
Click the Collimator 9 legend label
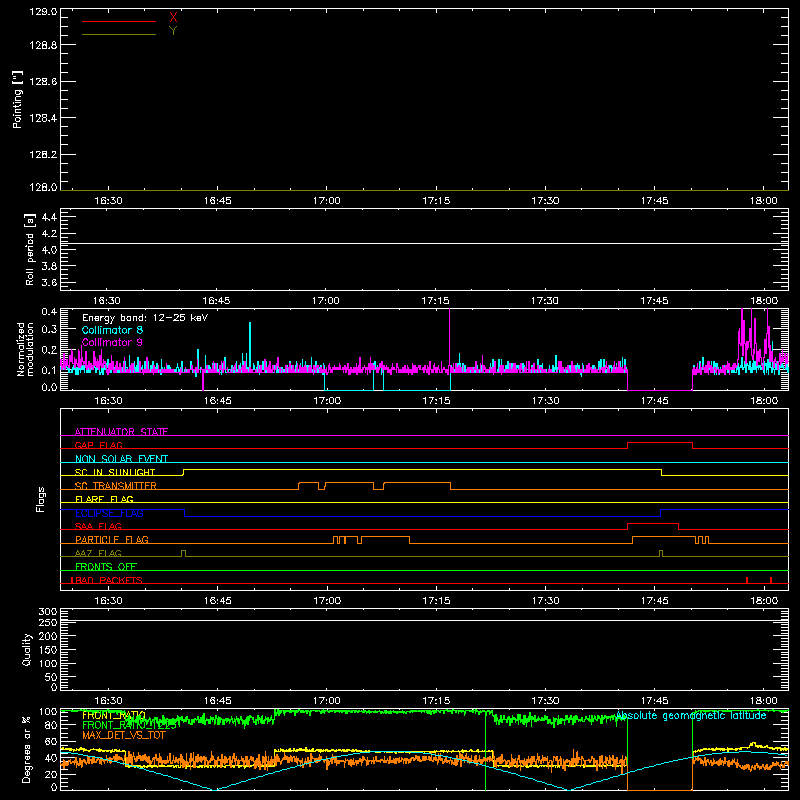pyautogui.click(x=112, y=342)
